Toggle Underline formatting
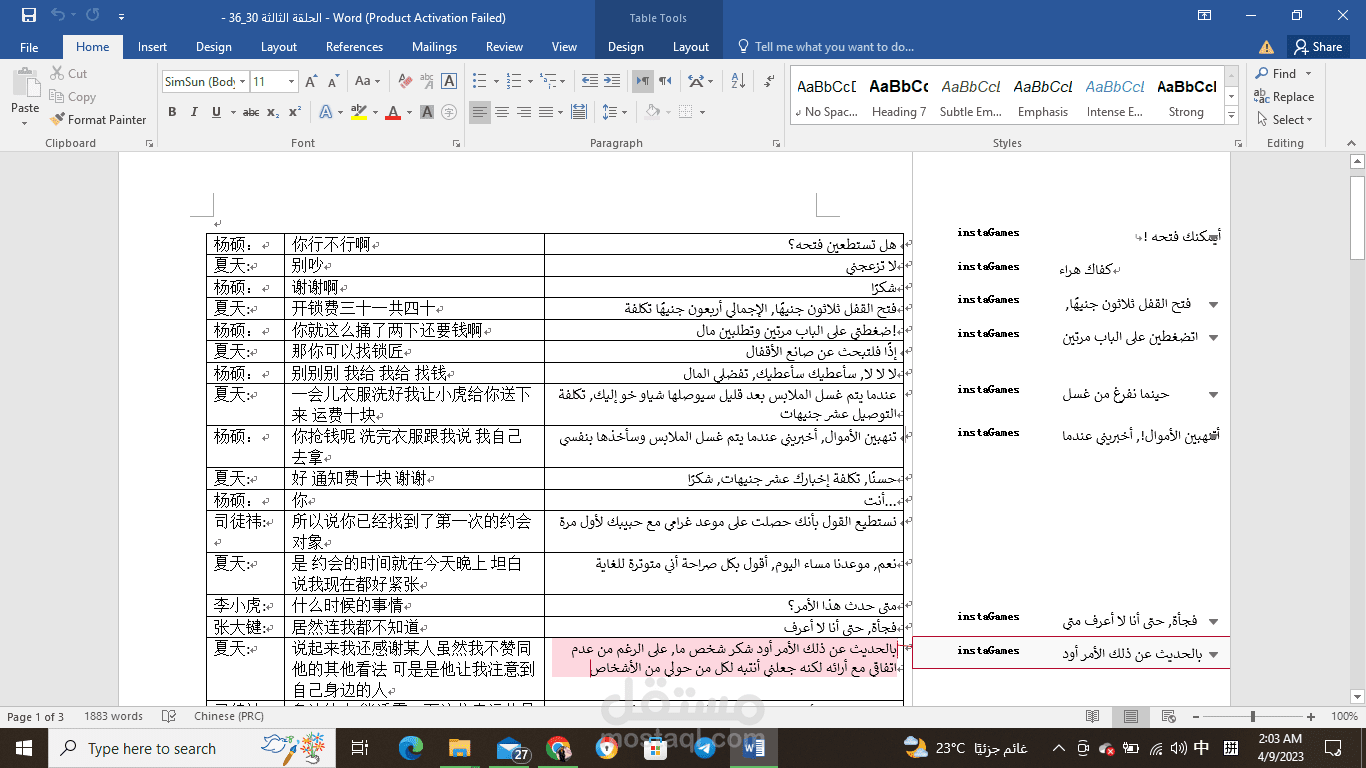This screenshot has height=768, width=1366. click(x=216, y=112)
